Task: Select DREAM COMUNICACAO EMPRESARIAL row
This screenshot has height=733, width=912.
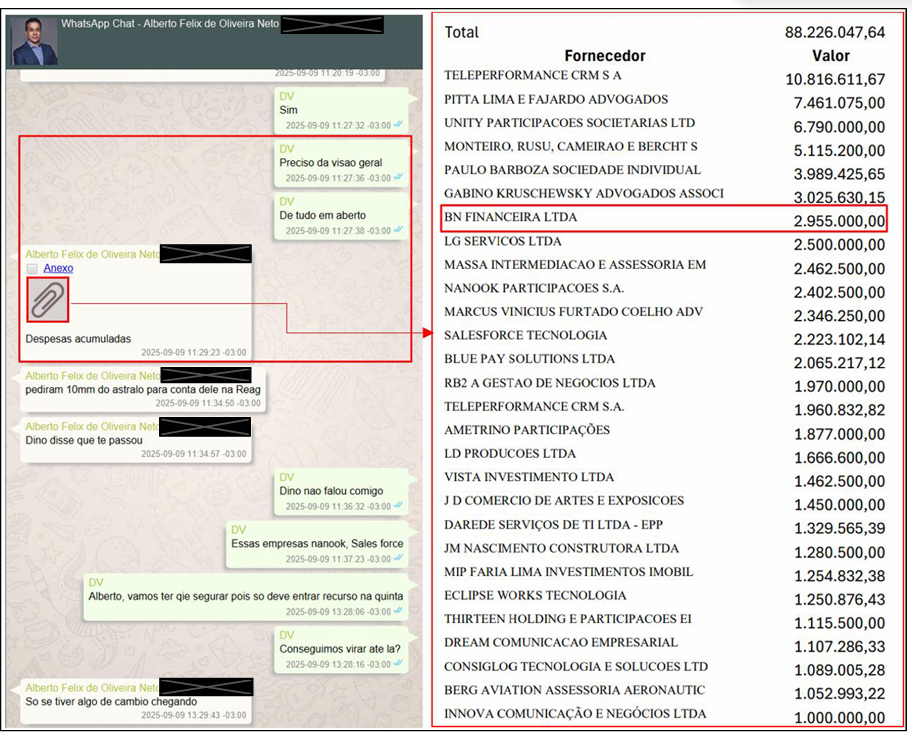Action: (x=664, y=644)
